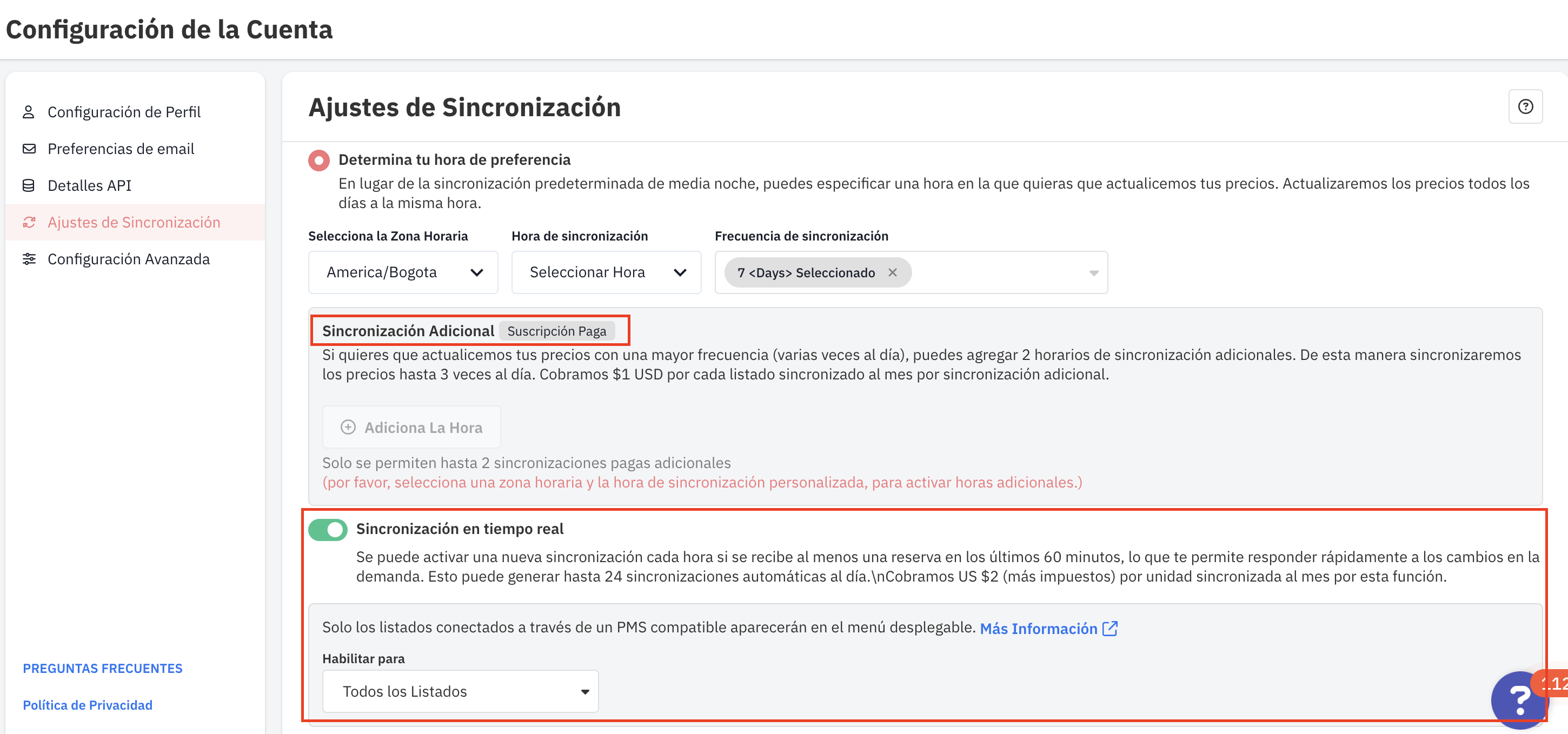Image resolution: width=1568 pixels, height=734 pixels.
Task: Click the envelope icon for email preferences
Action: 29,149
